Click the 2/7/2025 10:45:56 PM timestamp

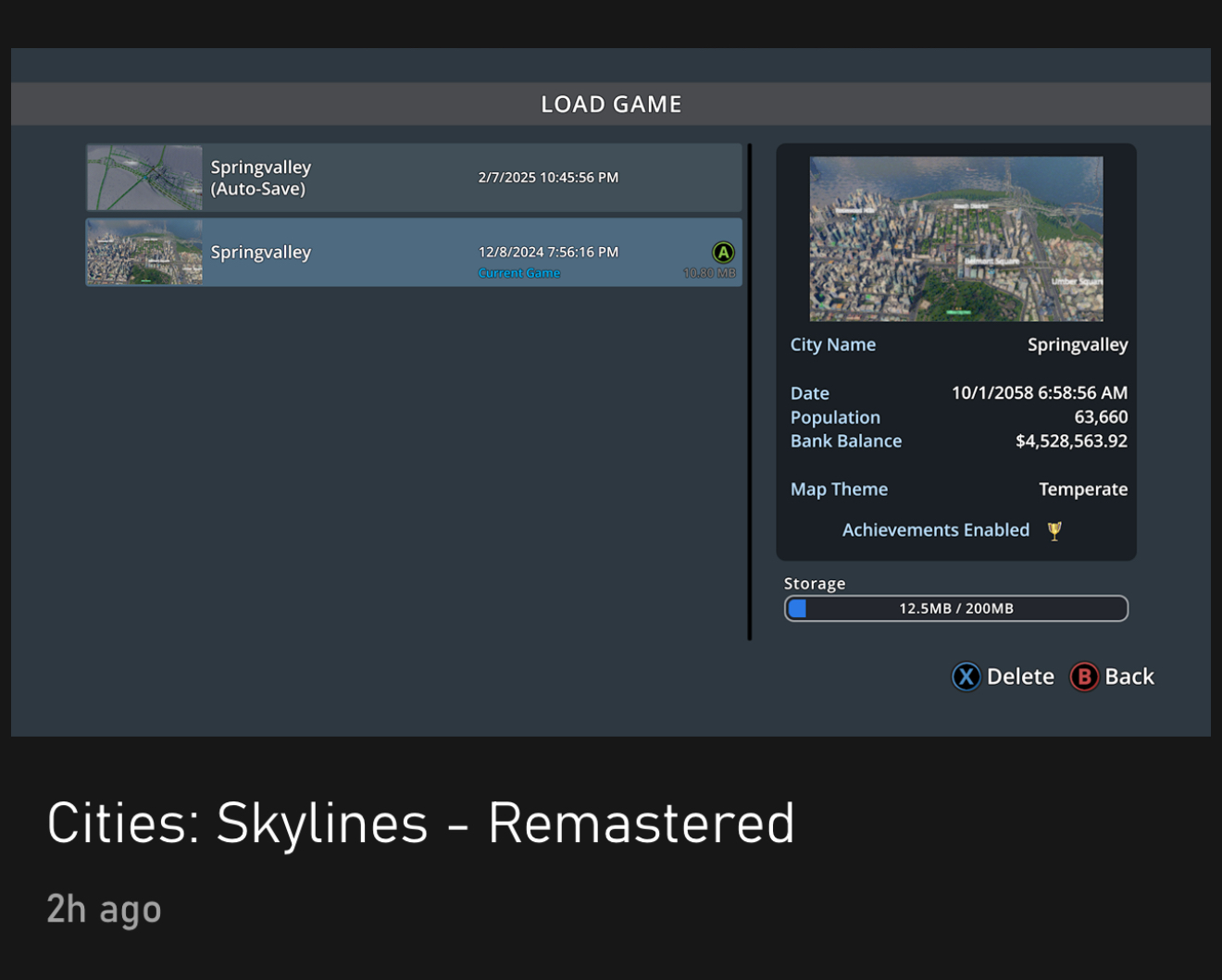click(x=548, y=177)
